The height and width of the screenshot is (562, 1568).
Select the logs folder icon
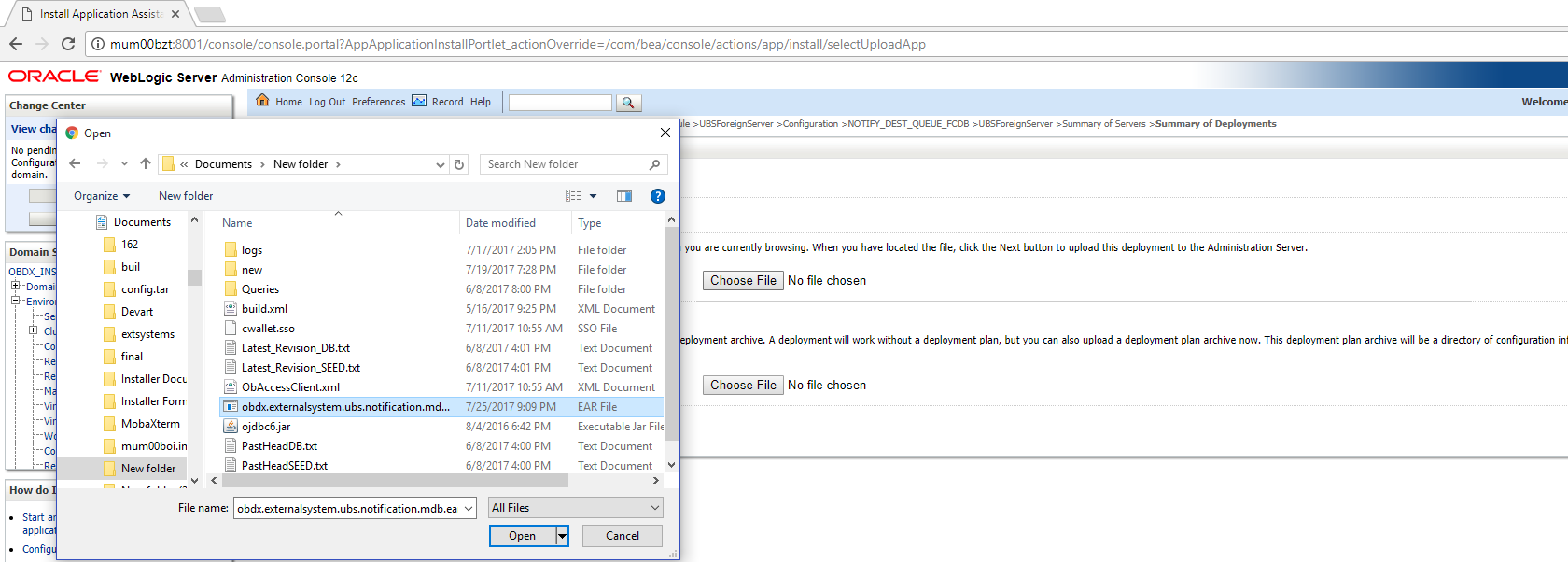click(231, 250)
